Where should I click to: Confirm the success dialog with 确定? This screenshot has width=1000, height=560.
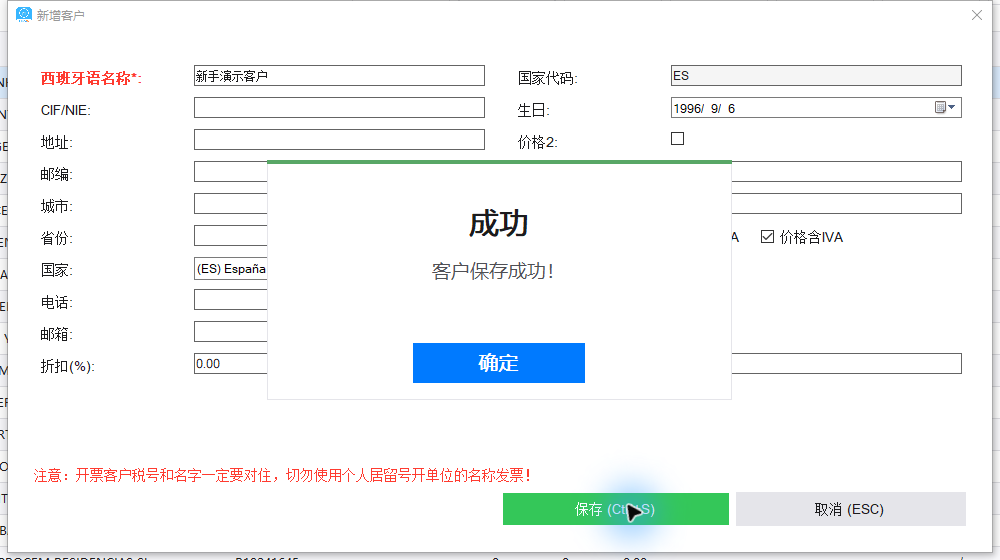click(x=499, y=363)
